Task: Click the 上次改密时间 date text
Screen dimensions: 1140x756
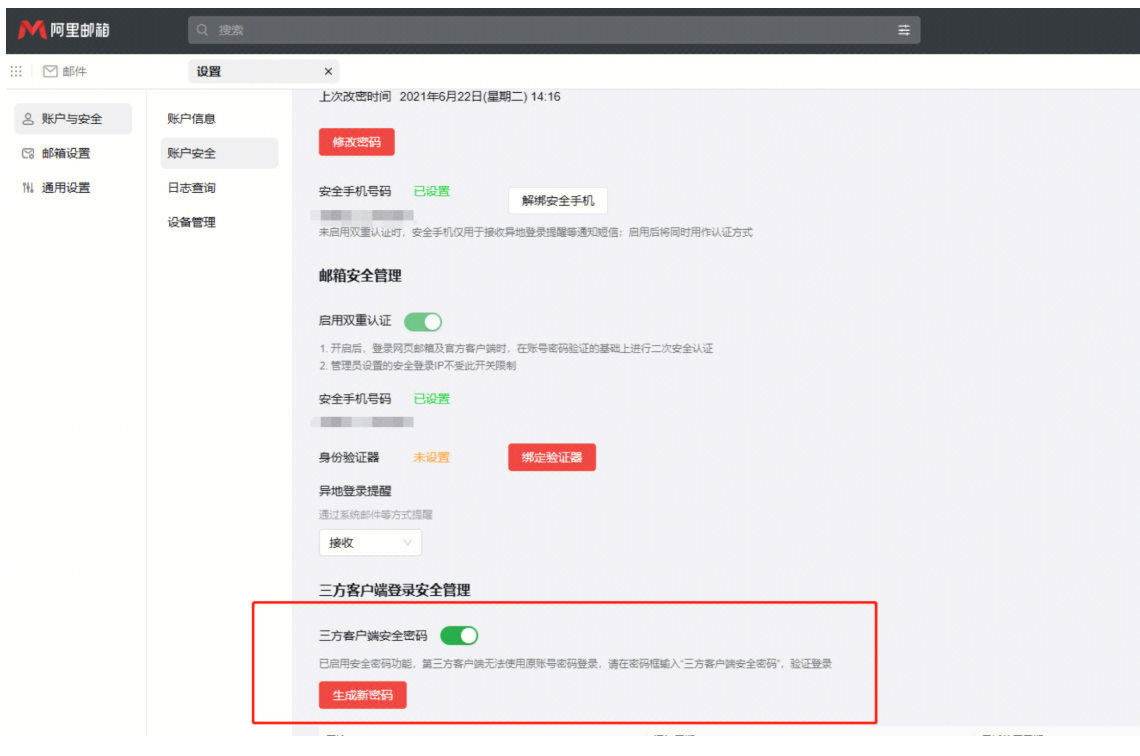Action: pyautogui.click(x=480, y=97)
